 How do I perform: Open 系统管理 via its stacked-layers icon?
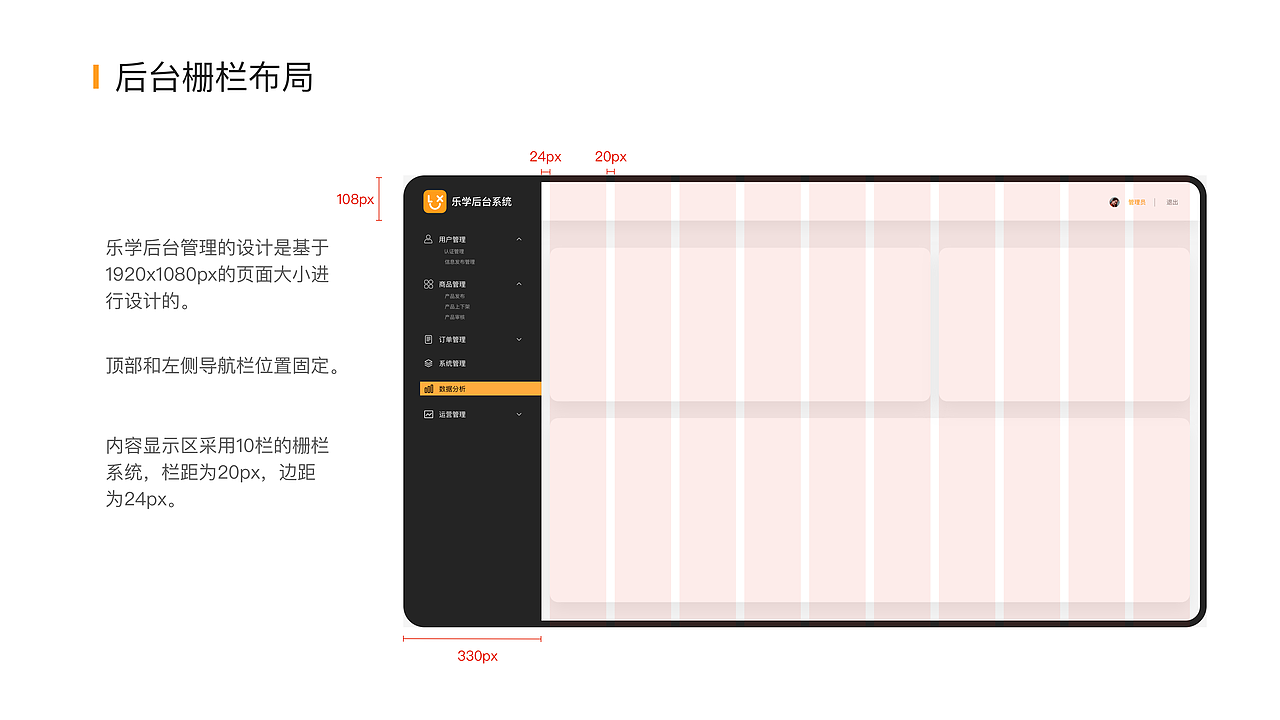click(427, 363)
